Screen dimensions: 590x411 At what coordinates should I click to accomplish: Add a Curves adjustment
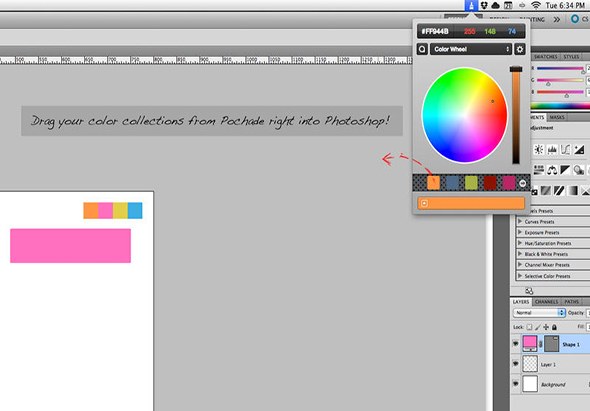pyautogui.click(x=565, y=149)
